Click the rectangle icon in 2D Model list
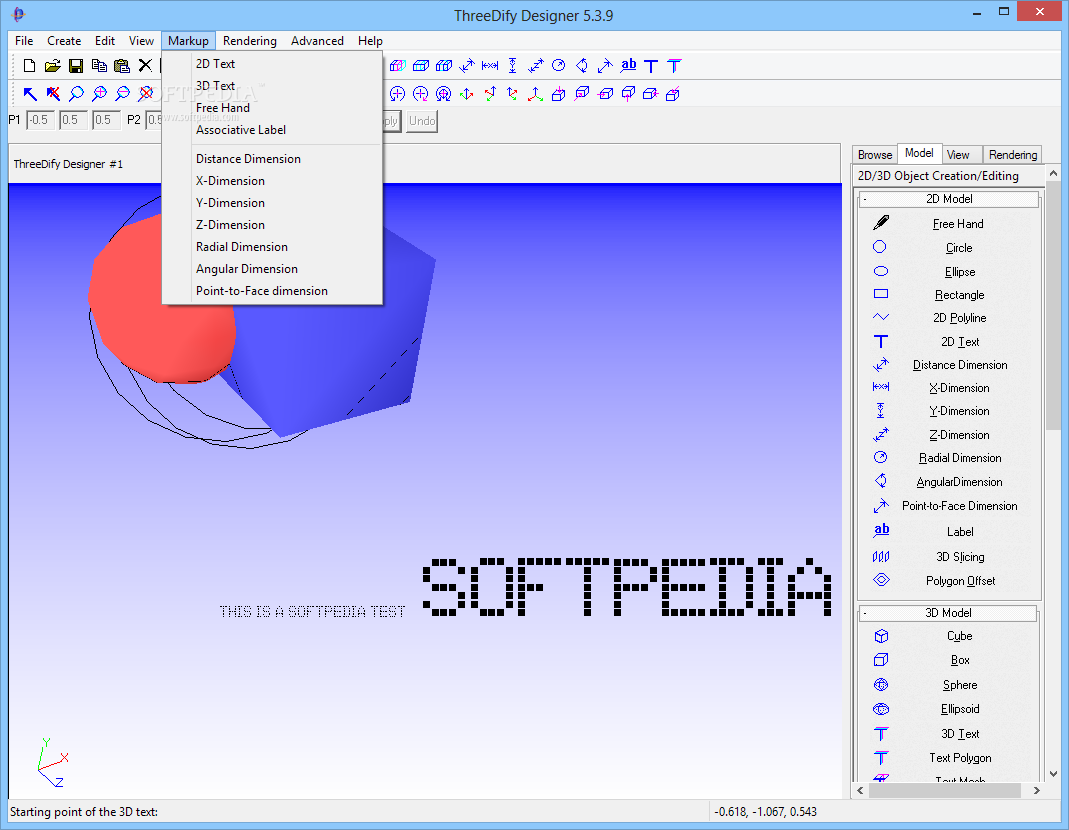This screenshot has height=830, width=1069. pos(881,294)
